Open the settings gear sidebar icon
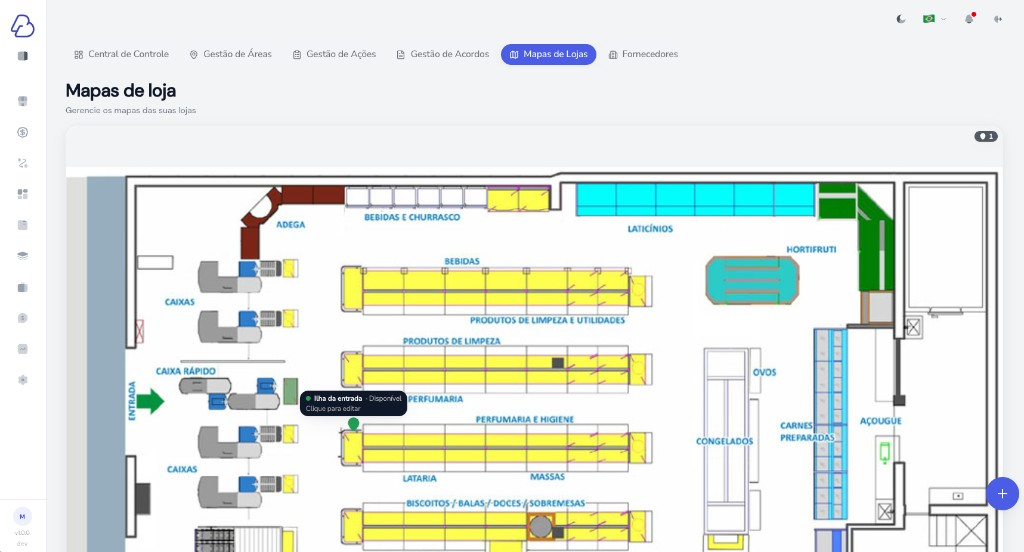 click(23, 380)
